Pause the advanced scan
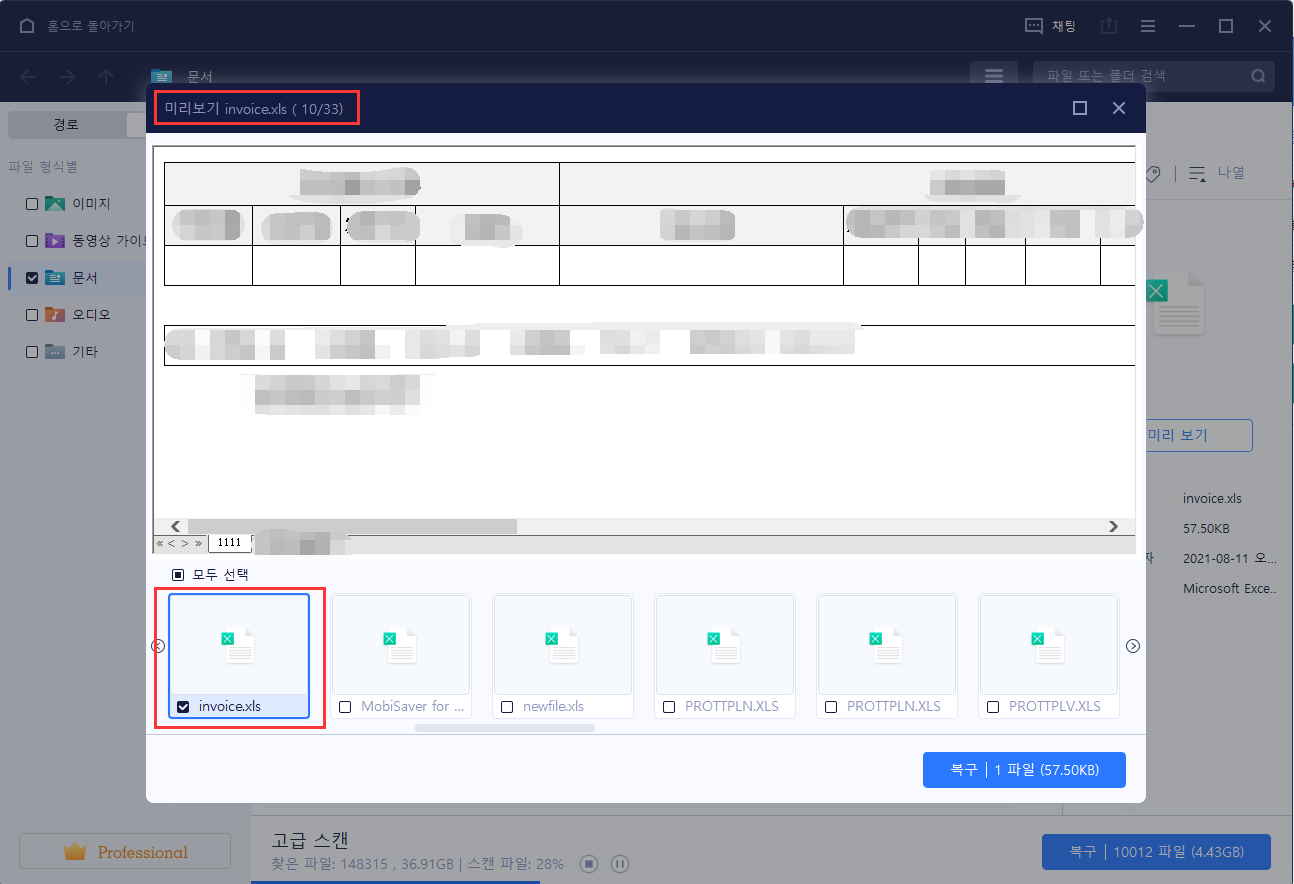 click(619, 863)
